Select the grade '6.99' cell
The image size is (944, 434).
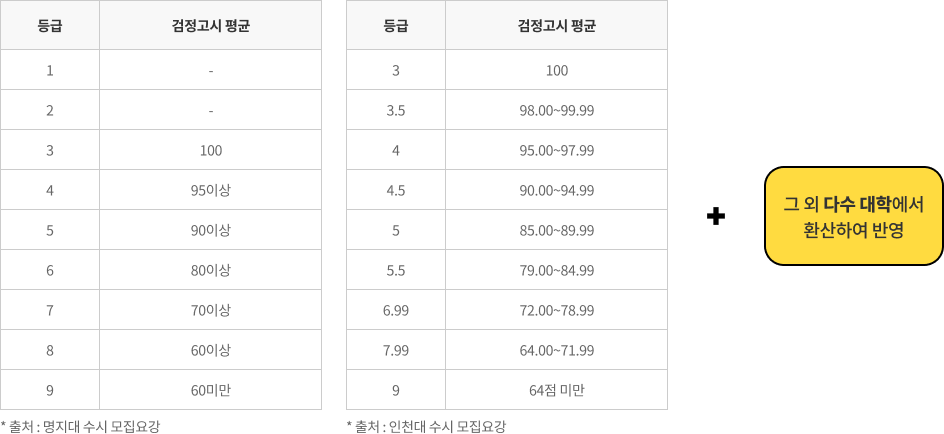coord(396,310)
